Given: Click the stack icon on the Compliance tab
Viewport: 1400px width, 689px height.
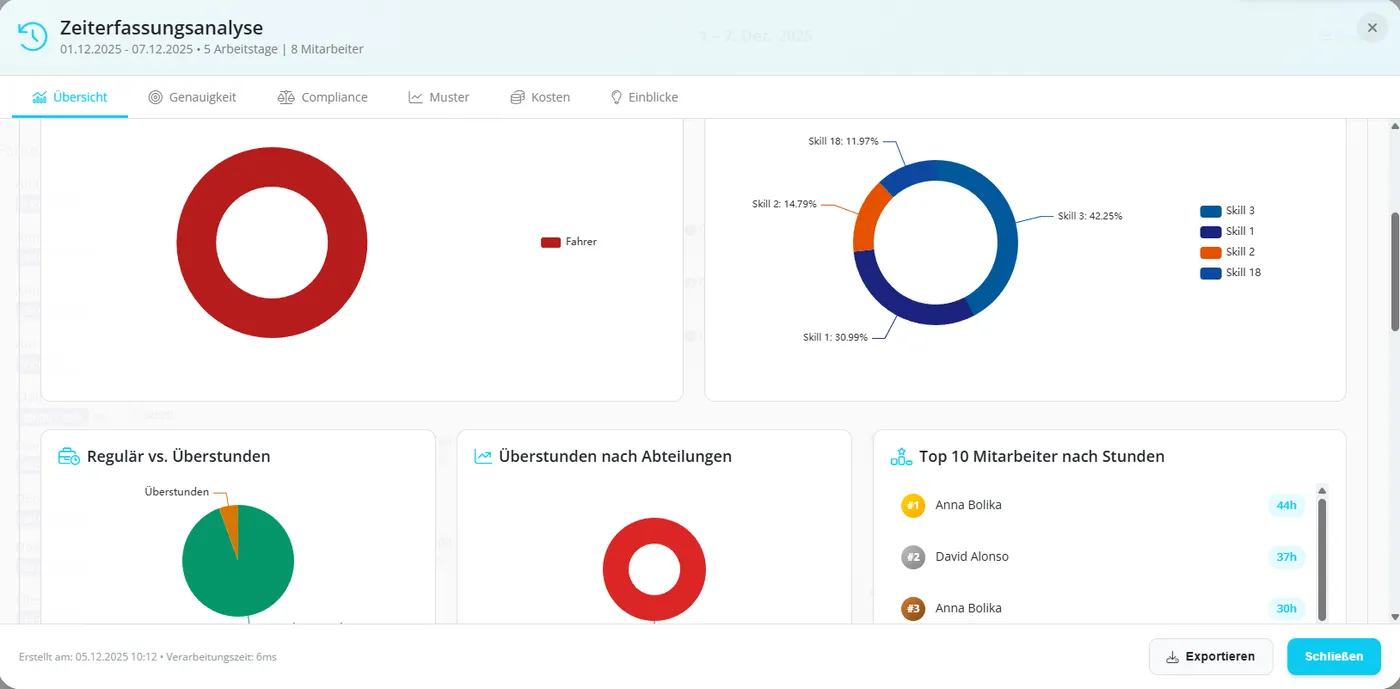Looking at the screenshot, I should (286, 96).
